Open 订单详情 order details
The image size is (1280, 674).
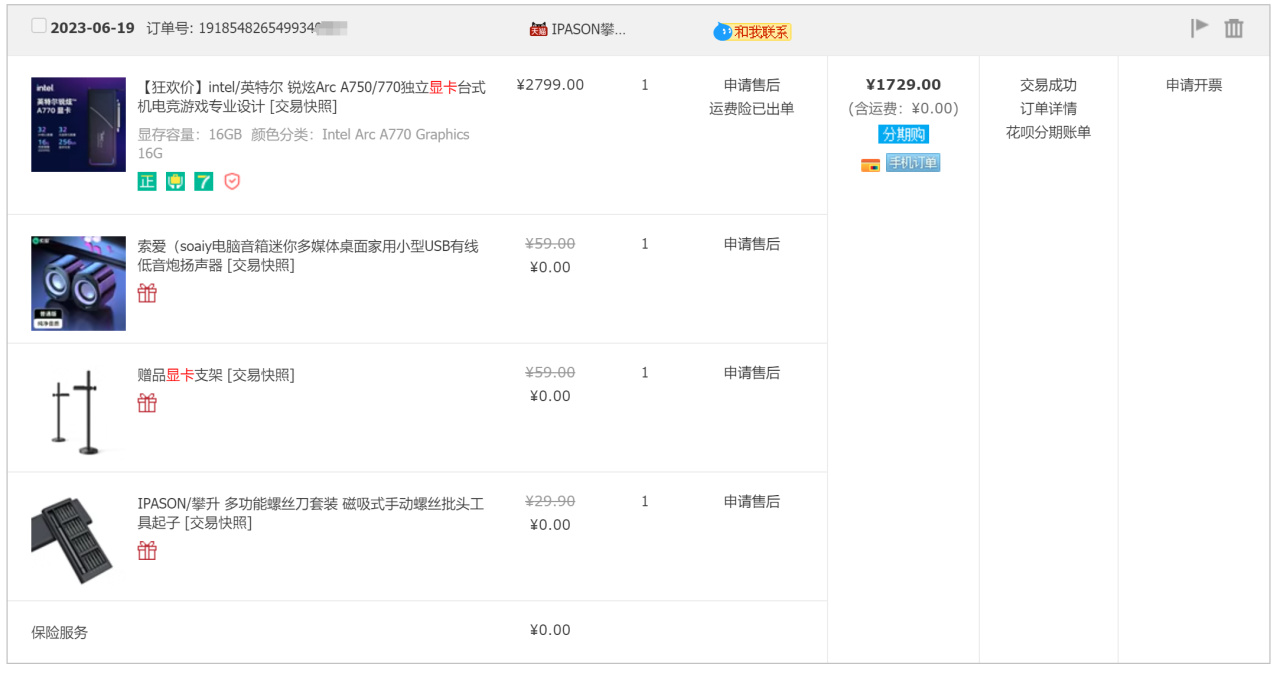tap(1048, 108)
